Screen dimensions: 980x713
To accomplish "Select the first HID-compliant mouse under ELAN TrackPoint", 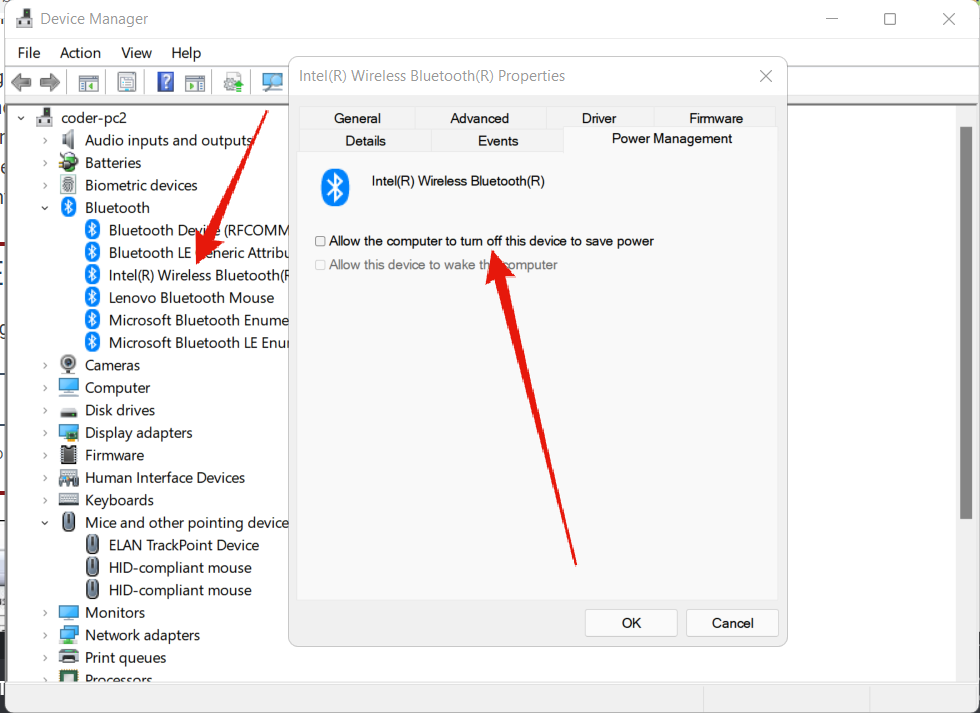I will (x=180, y=567).
